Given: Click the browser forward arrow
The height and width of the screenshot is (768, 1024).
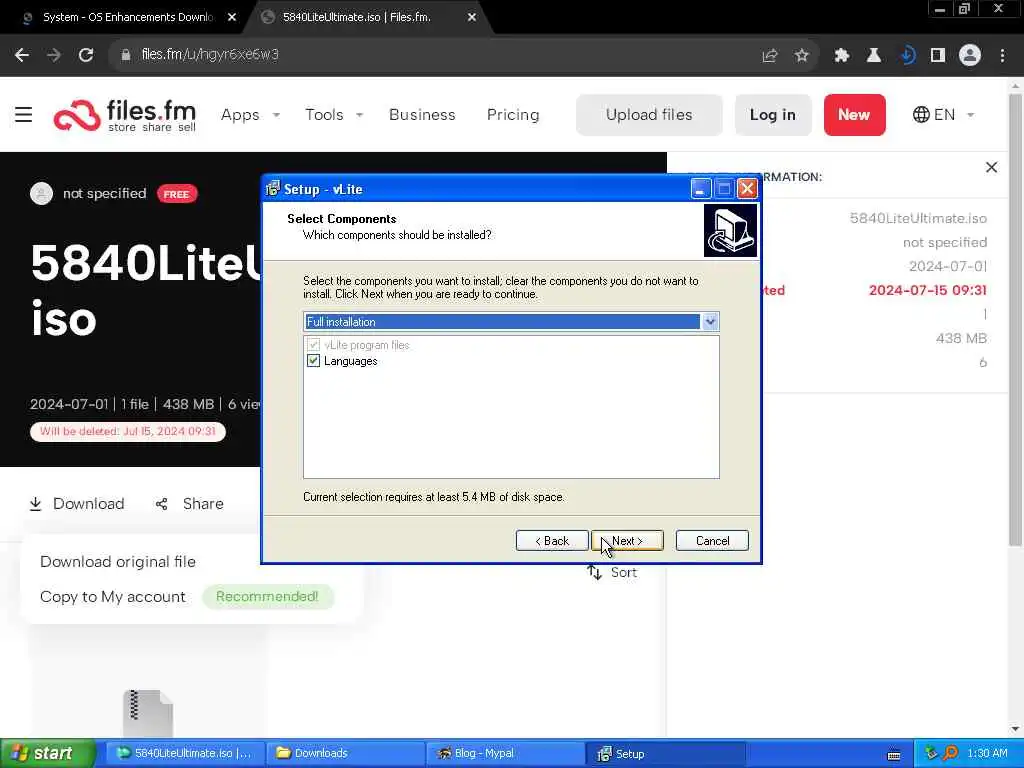Looking at the screenshot, I should [x=54, y=56].
